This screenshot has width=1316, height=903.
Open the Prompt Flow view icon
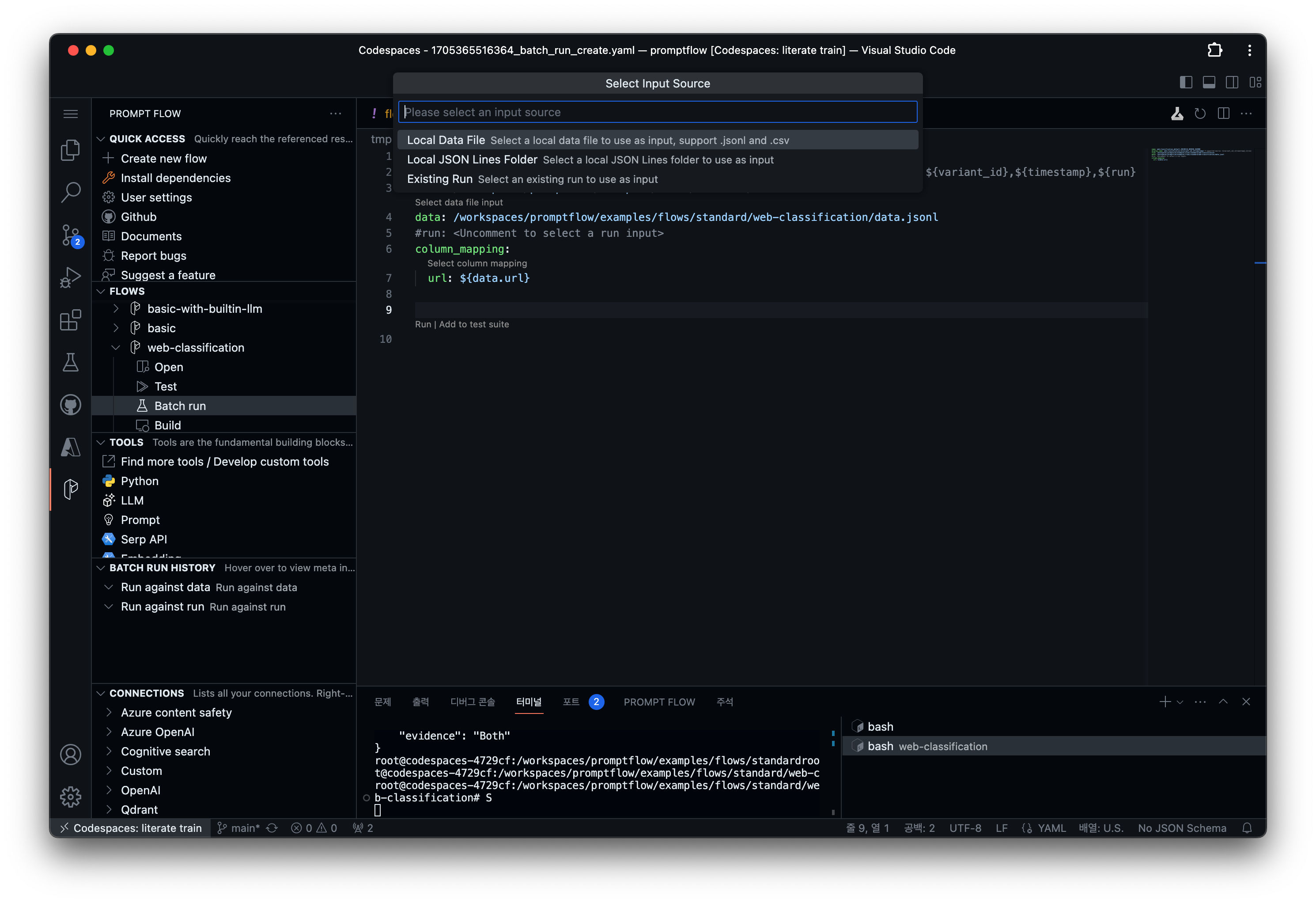coord(70,489)
